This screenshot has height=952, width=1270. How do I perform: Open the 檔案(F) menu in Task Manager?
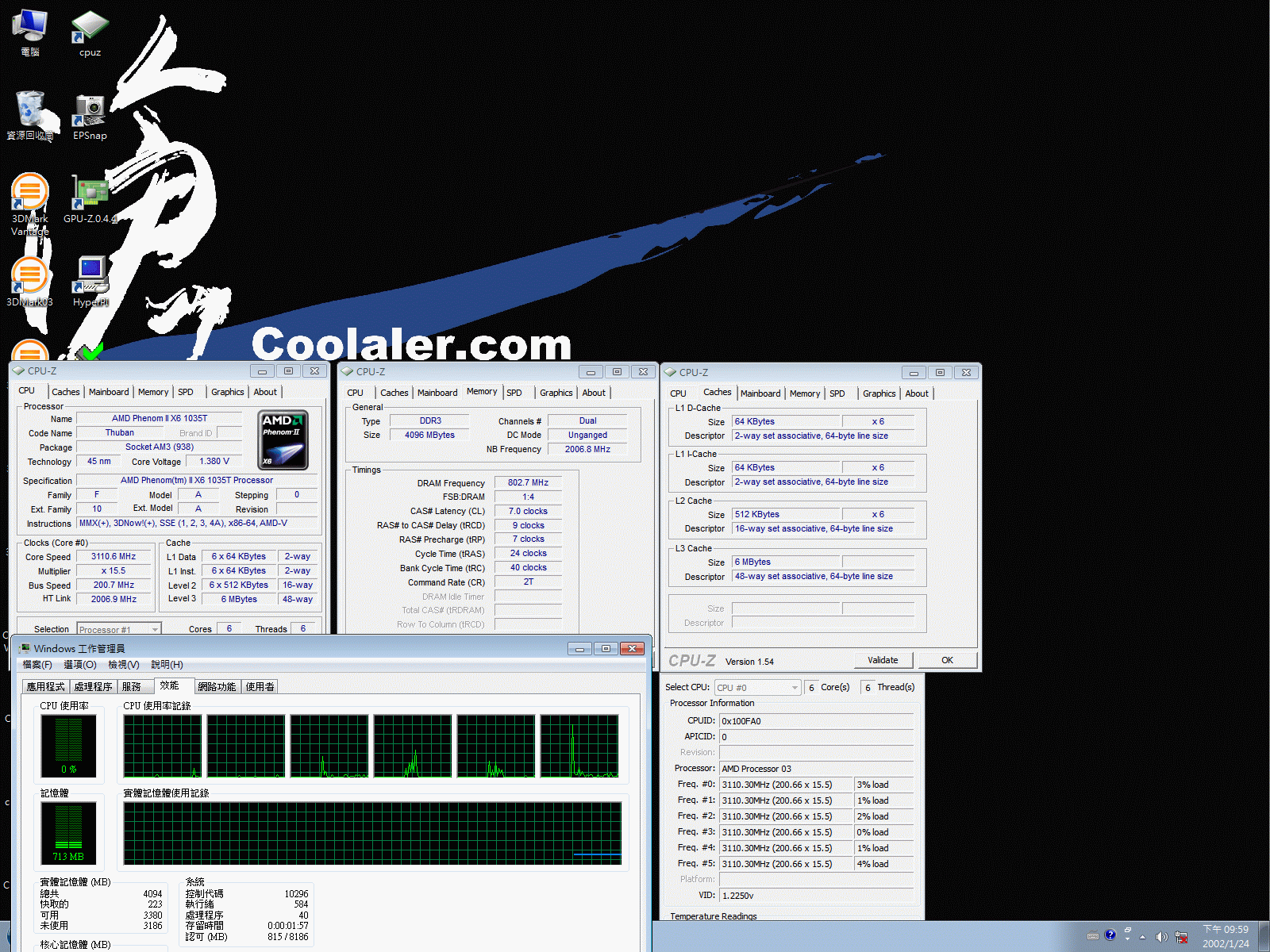pos(37,665)
